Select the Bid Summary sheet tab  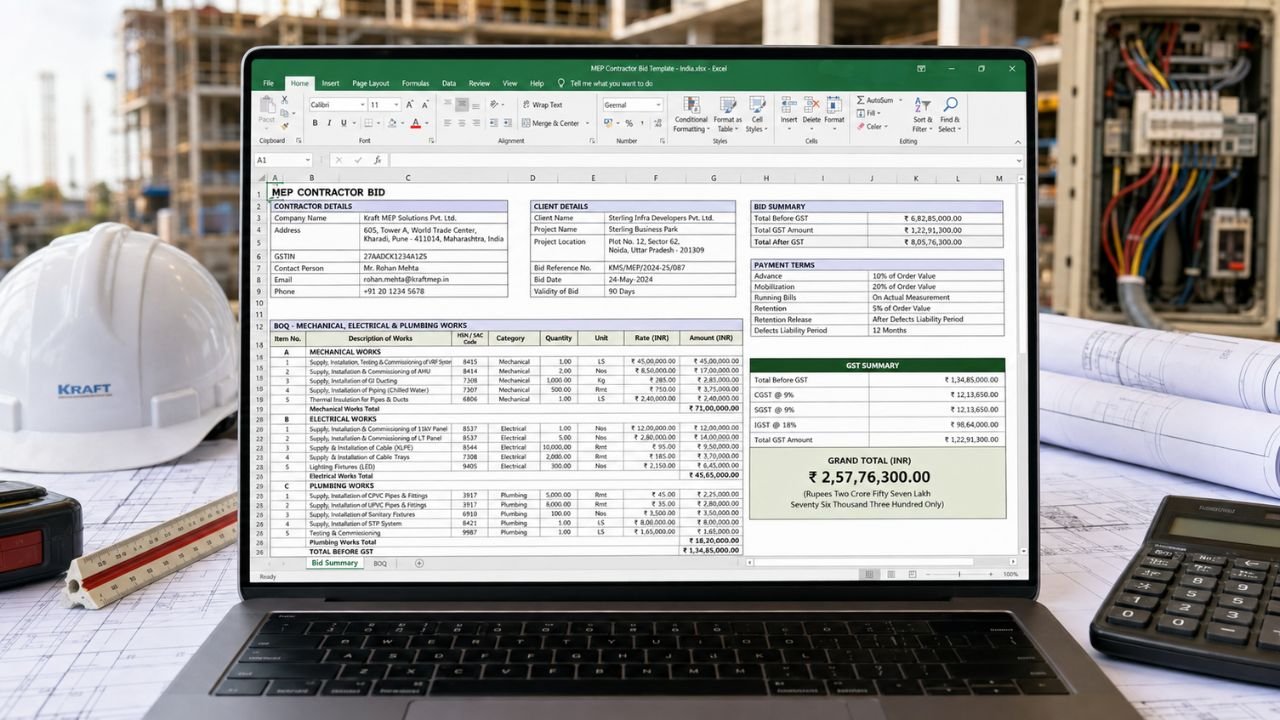[x=334, y=563]
